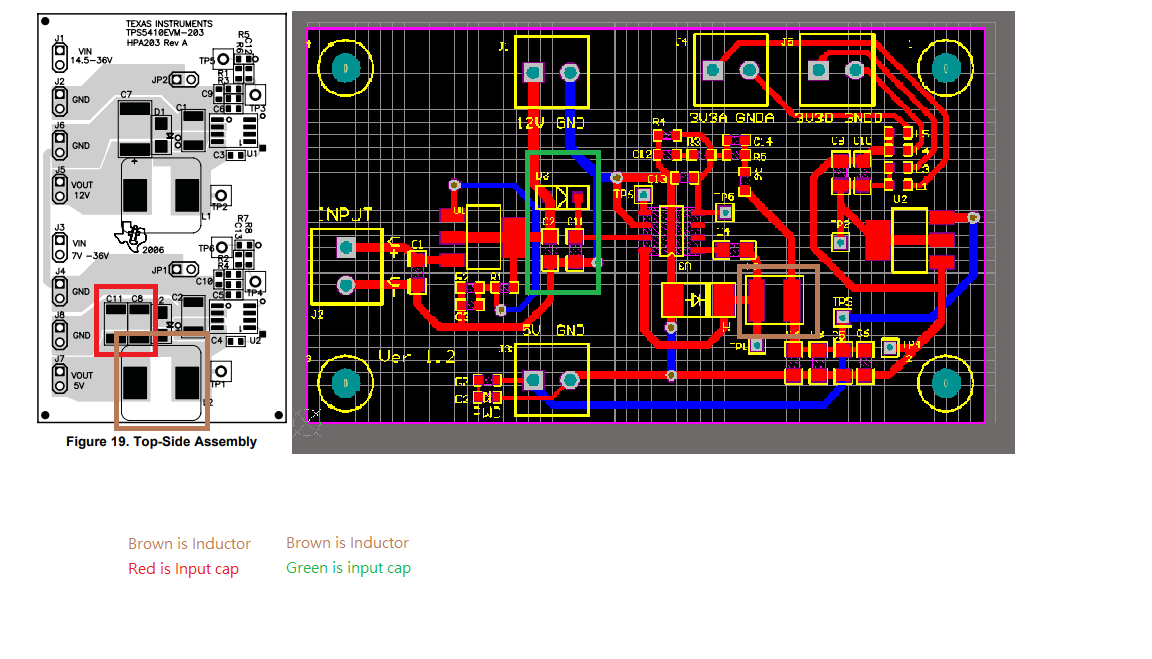The width and height of the screenshot is (1152, 659).
Task: Click "Brown is Inductor" above the red legend
Action: [189, 544]
